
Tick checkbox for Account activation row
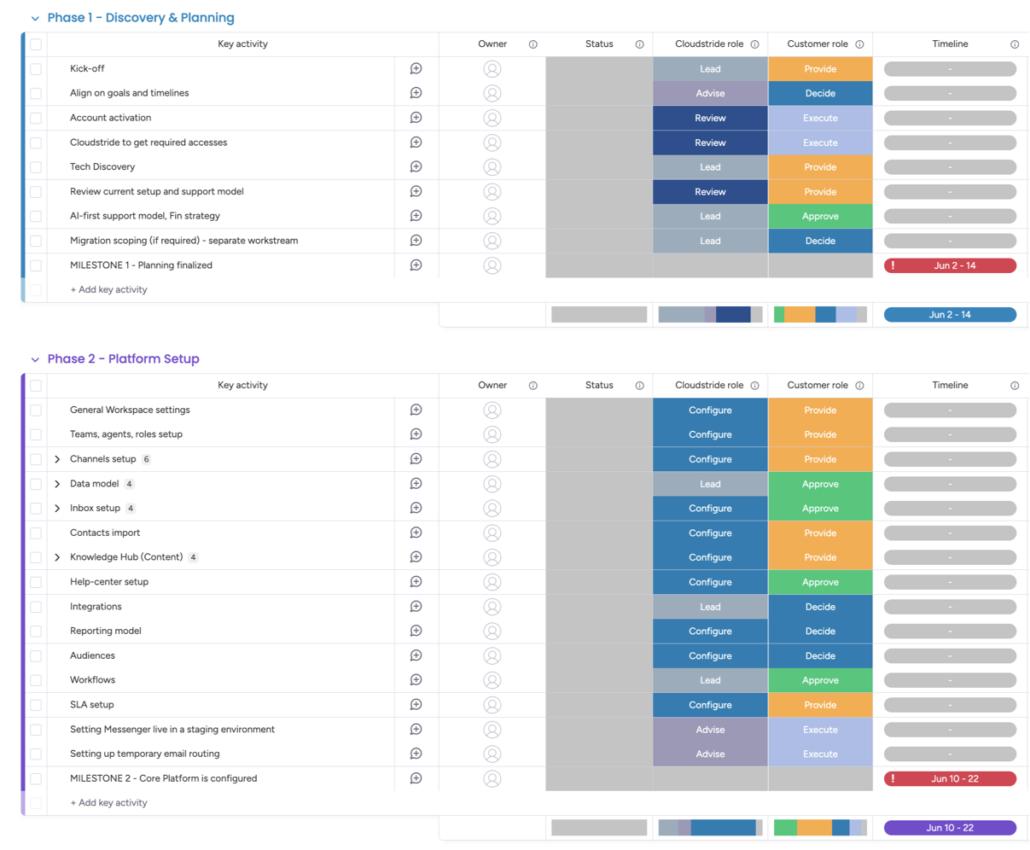pyautogui.click(x=36, y=118)
